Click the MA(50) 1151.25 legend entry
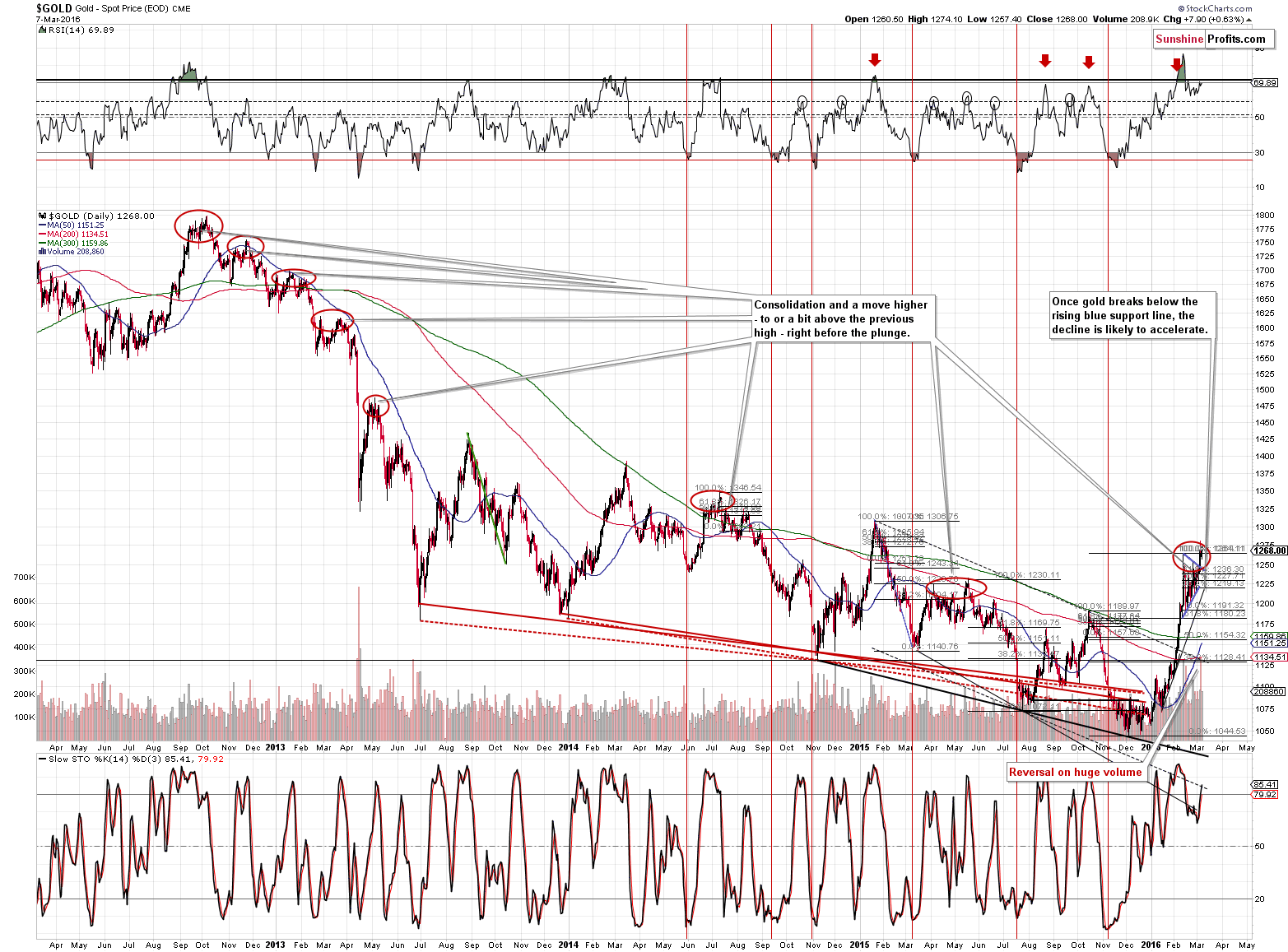Screen dimensions: 1288x952 coord(76,225)
